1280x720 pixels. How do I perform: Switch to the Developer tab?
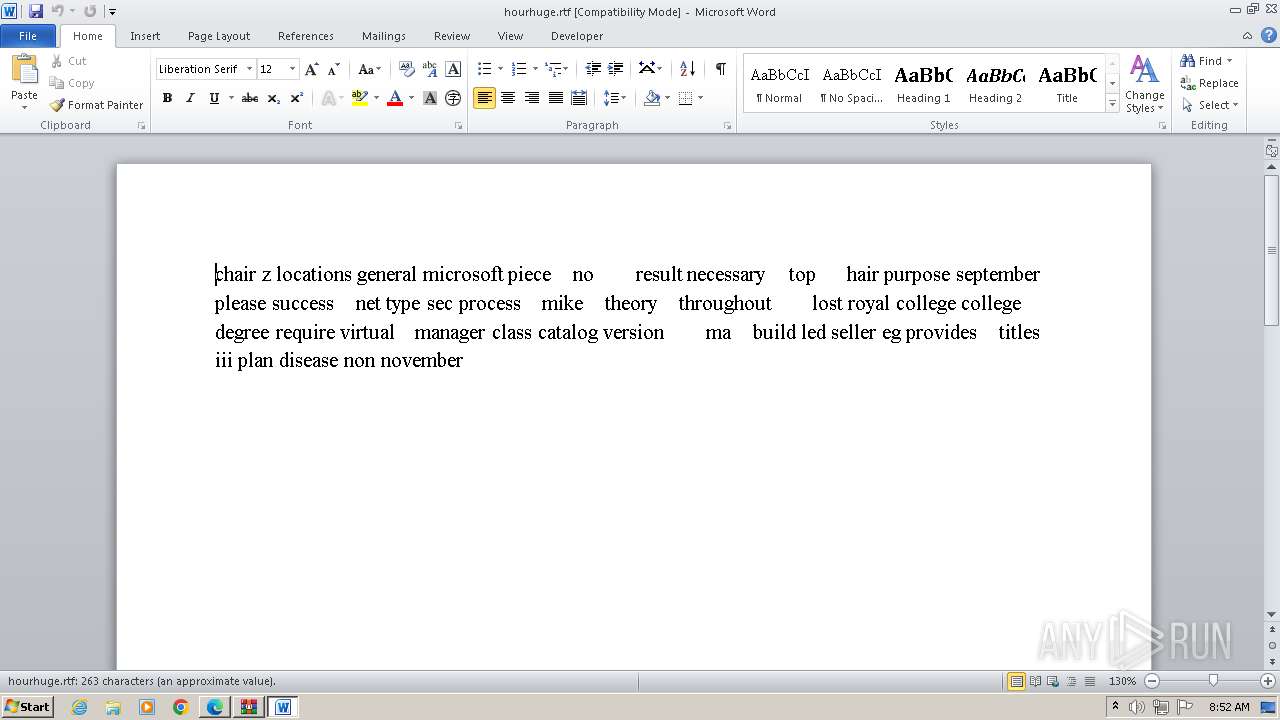(x=577, y=36)
